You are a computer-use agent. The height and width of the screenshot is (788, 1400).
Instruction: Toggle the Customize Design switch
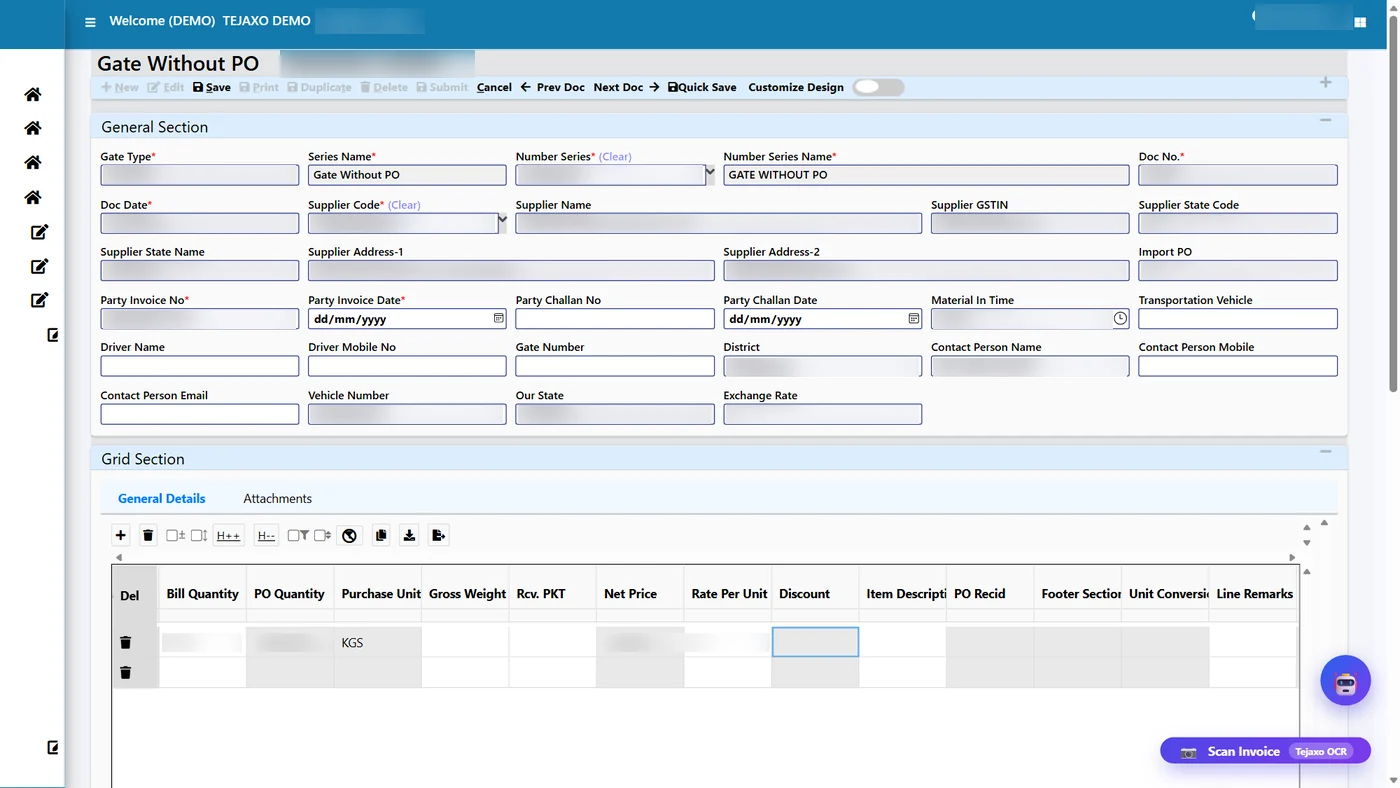coord(878,87)
